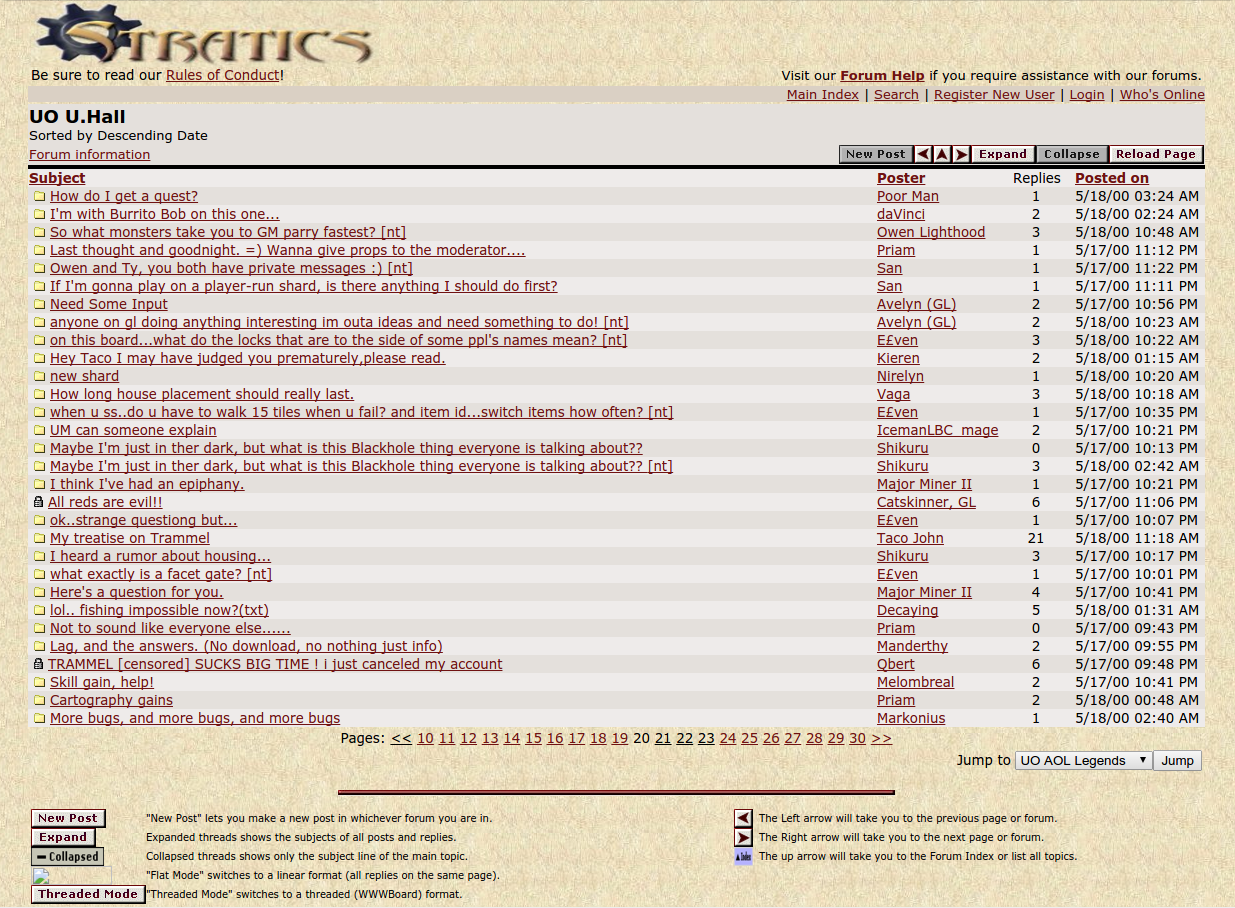Open the Forum Help link
The image size is (1235, 908).
pos(882,75)
